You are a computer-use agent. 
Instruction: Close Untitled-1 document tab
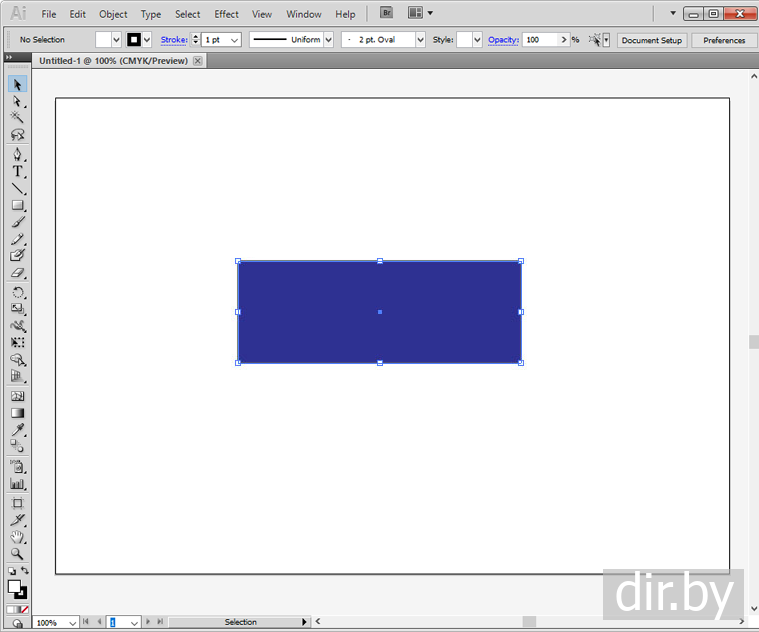click(197, 60)
